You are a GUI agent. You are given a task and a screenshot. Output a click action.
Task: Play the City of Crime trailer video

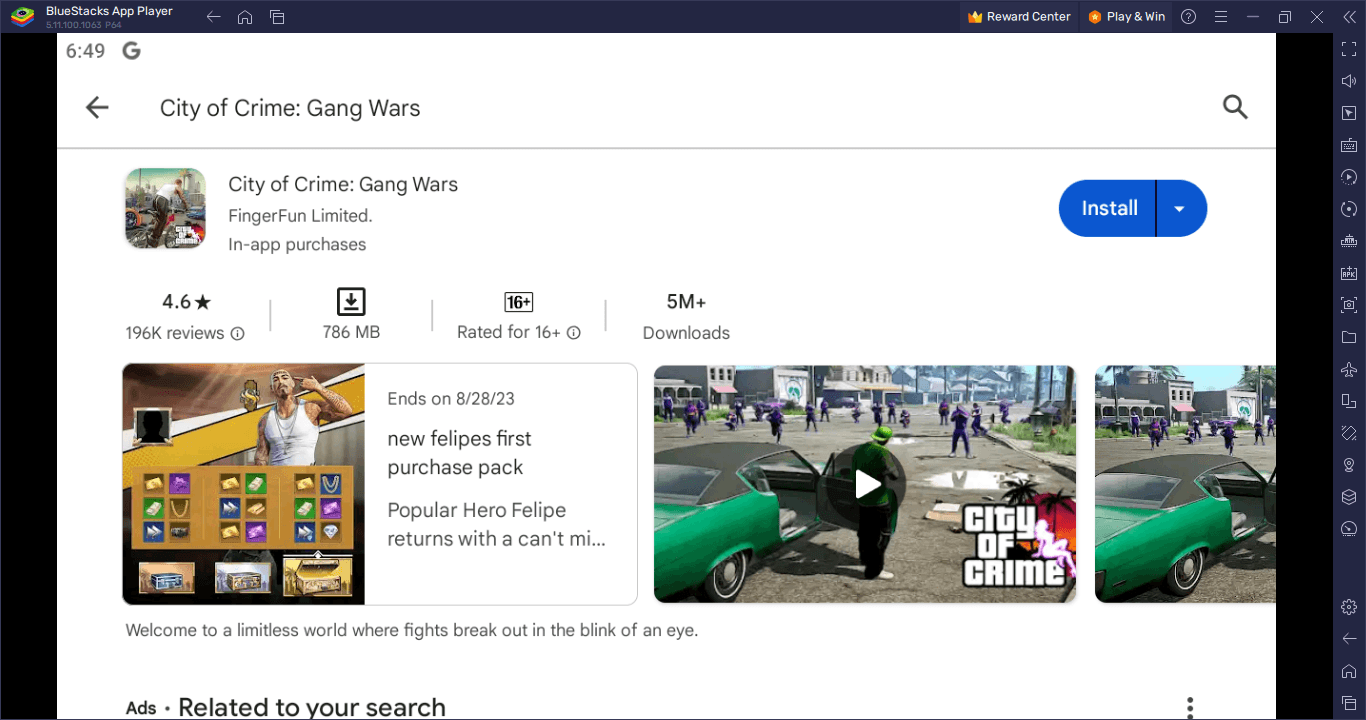(x=865, y=484)
